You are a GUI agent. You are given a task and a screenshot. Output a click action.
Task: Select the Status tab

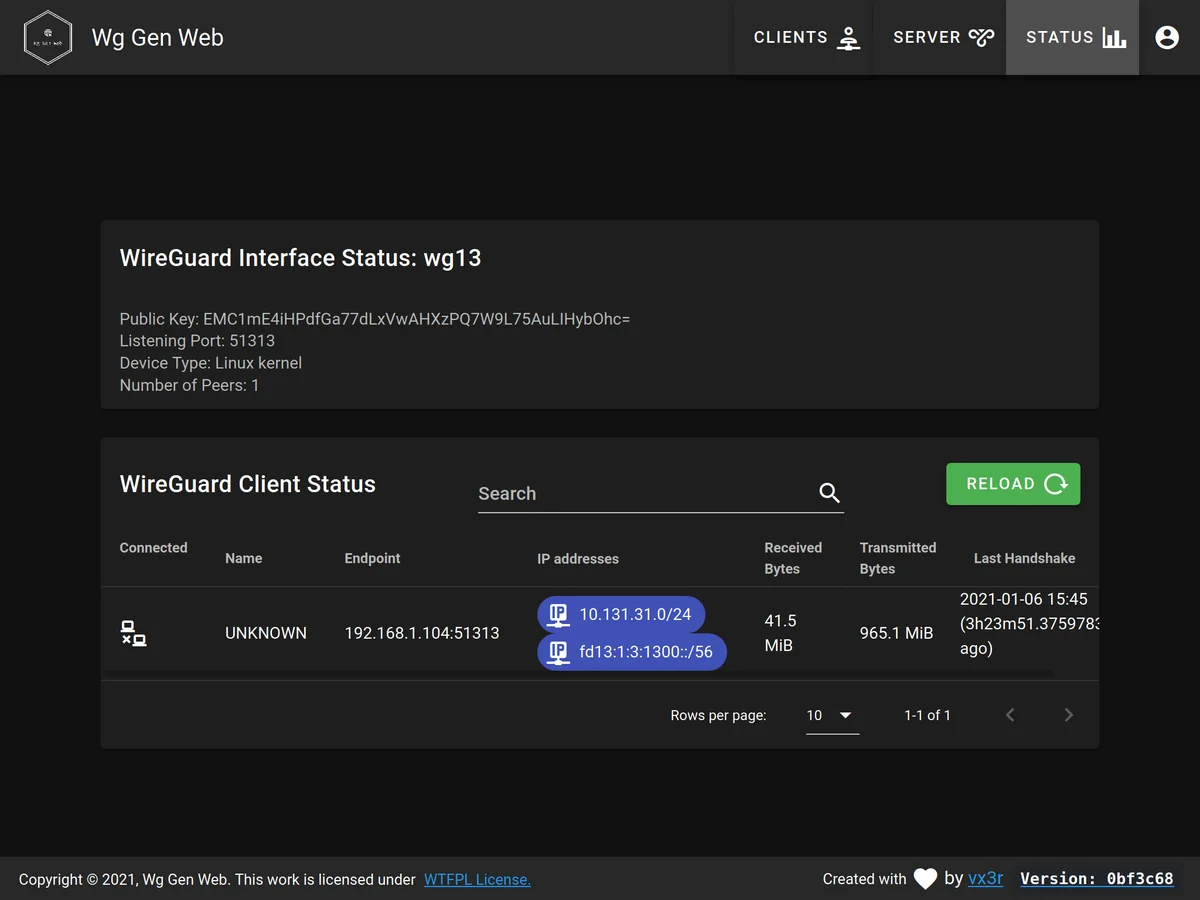coord(1073,38)
